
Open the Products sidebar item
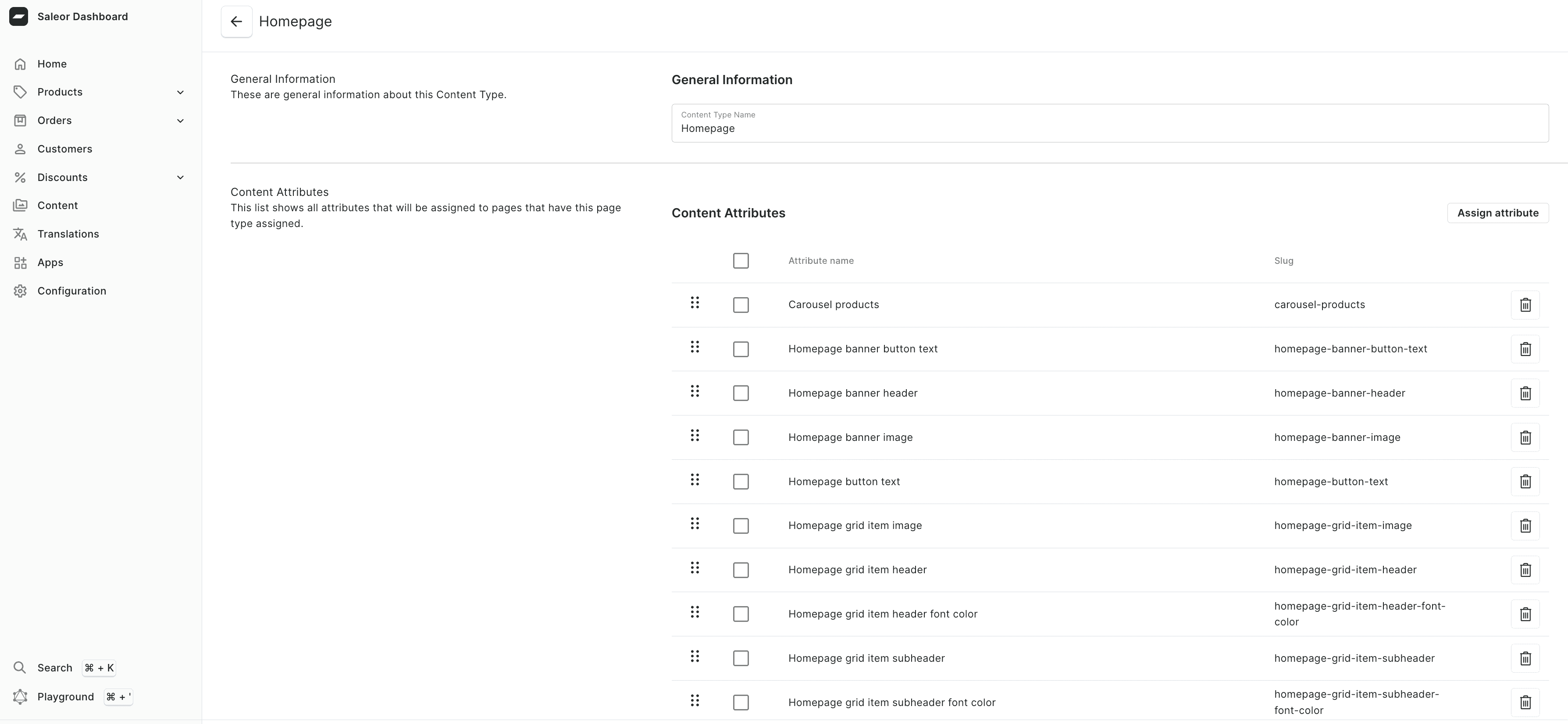coord(60,92)
